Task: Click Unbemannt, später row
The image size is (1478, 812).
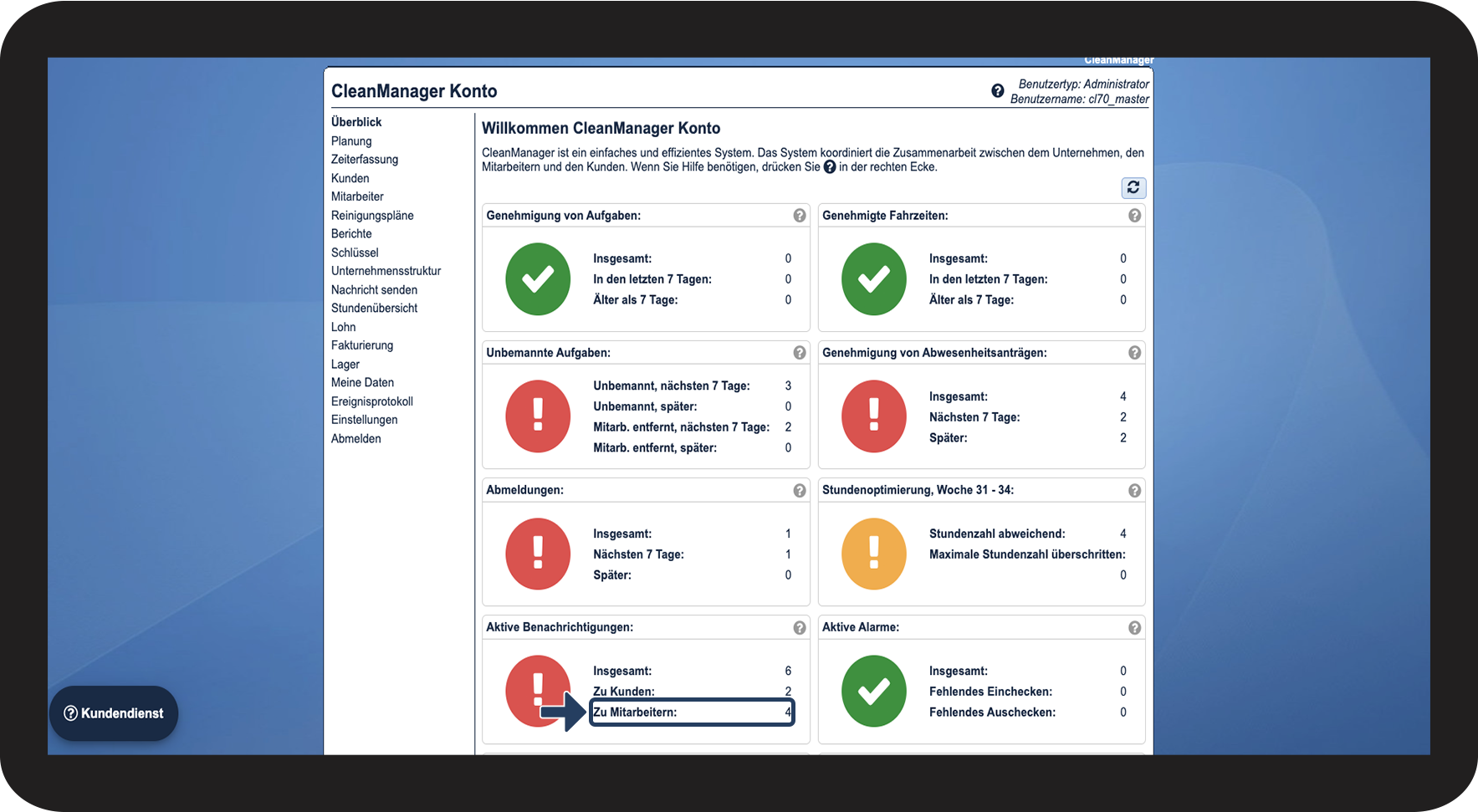Action: point(692,406)
